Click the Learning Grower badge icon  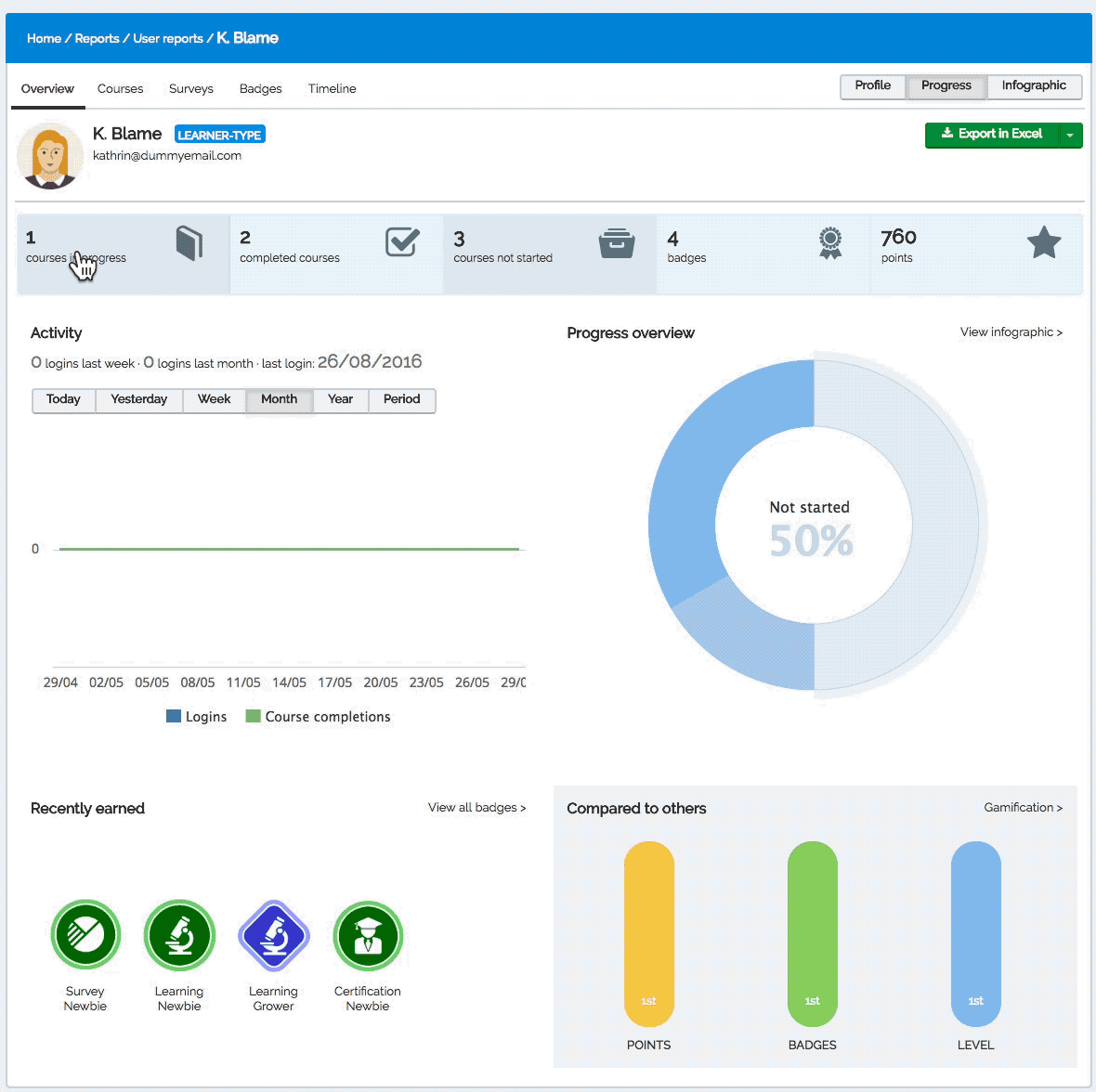[x=273, y=935]
